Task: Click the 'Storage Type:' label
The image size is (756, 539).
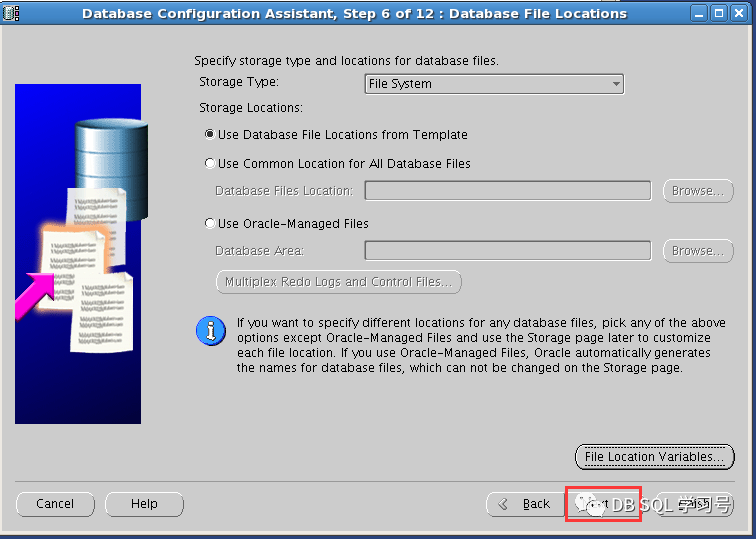Action: (239, 82)
